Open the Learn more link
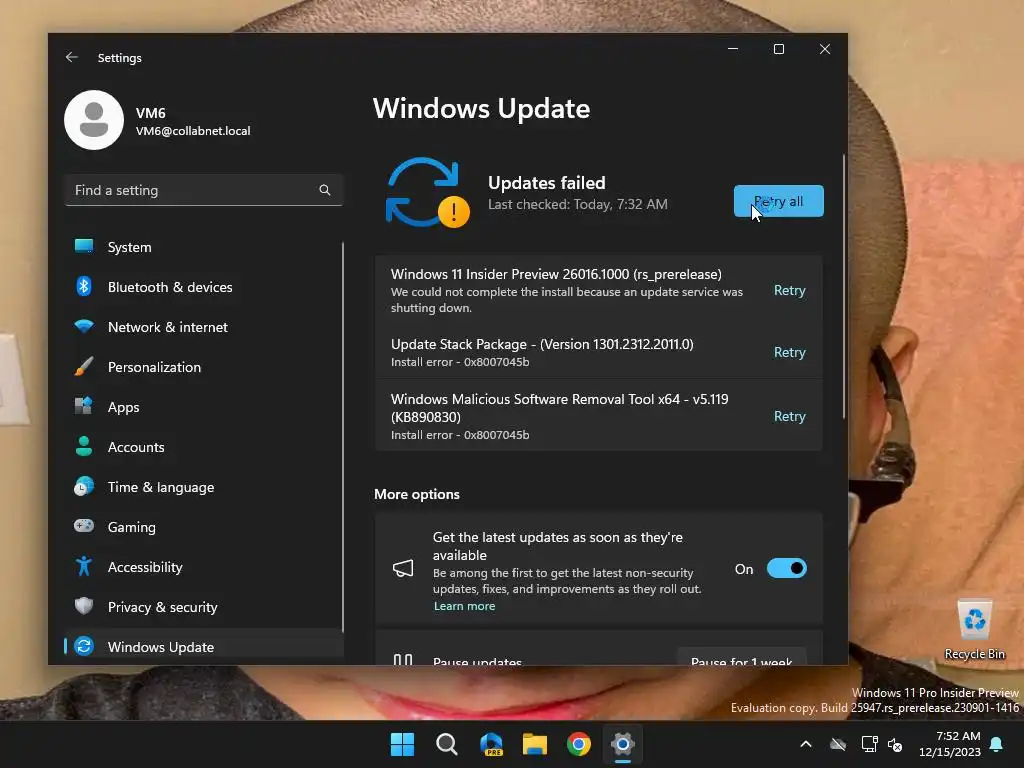Viewport: 1024px width, 768px height. point(464,606)
